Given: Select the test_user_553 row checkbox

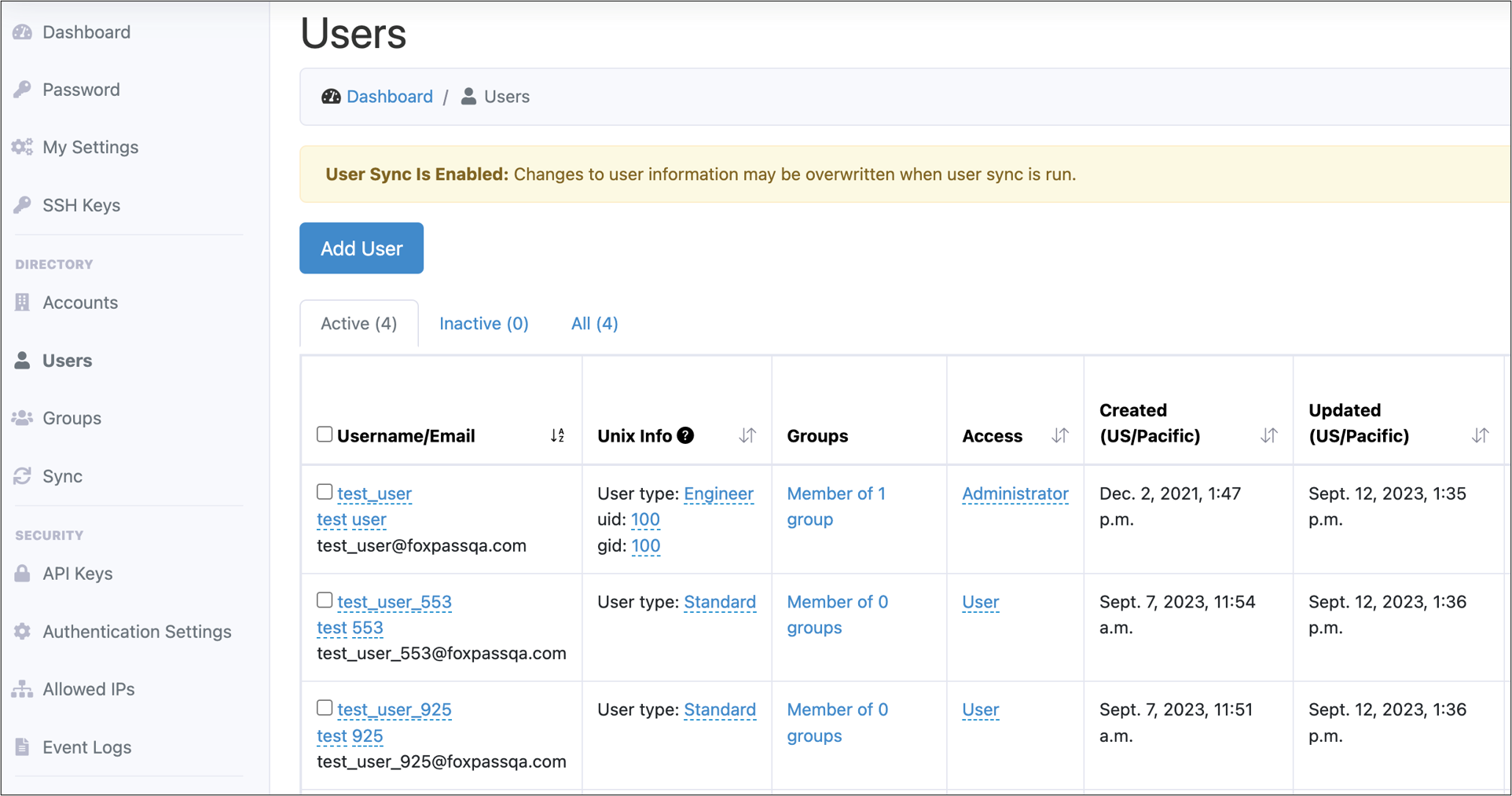Looking at the screenshot, I should (325, 600).
